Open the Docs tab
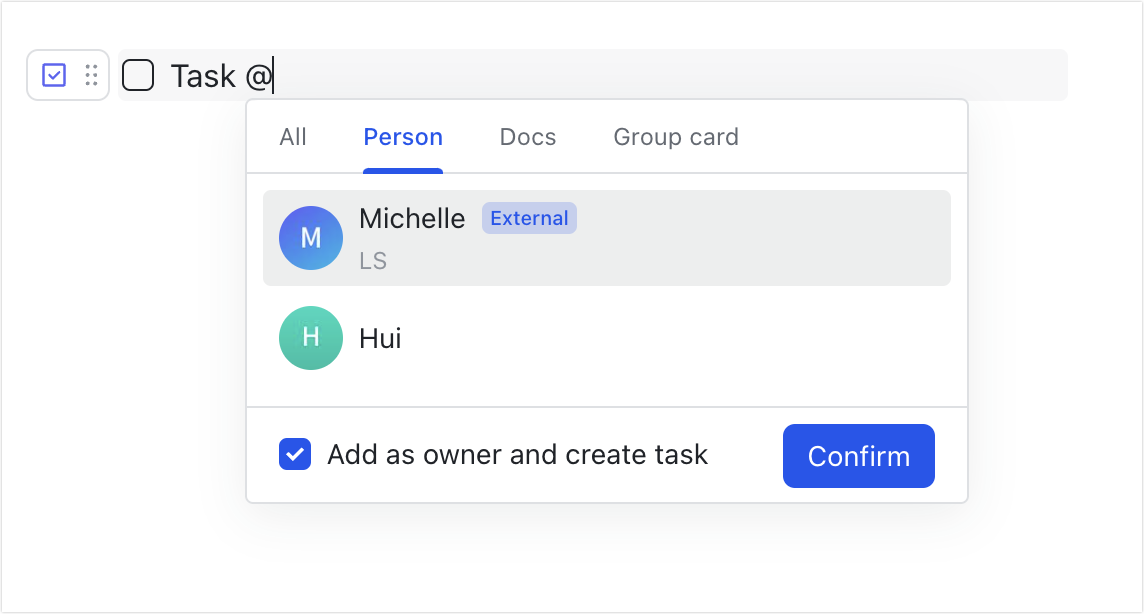 [x=528, y=137]
